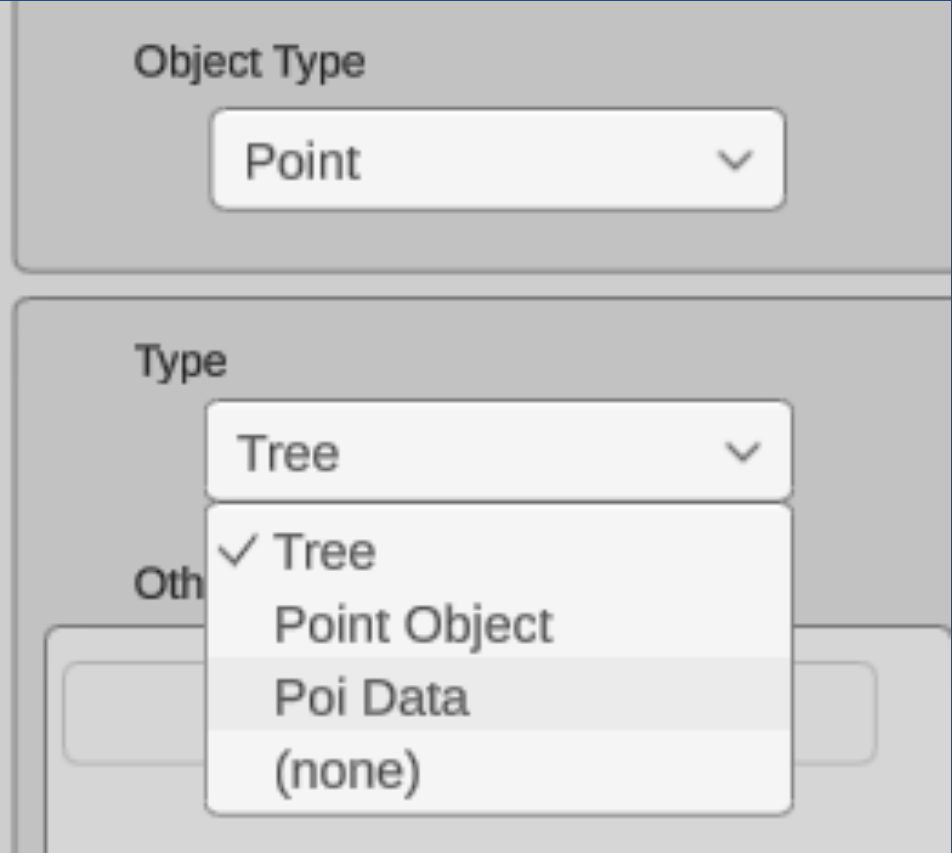Select the Poi Data option
This screenshot has height=853, width=952.
pyautogui.click(x=371, y=697)
